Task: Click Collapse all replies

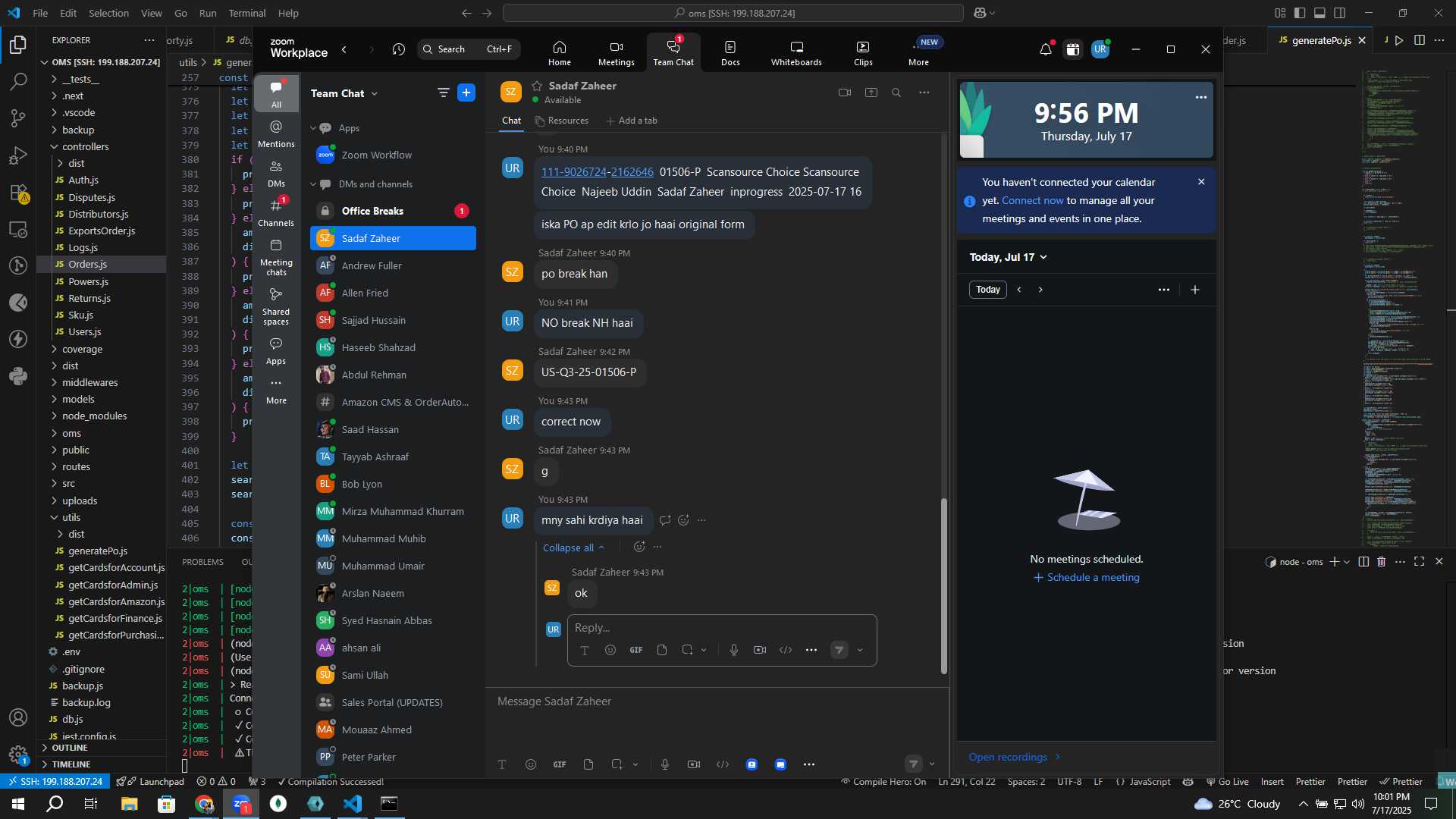Action: coord(573,548)
